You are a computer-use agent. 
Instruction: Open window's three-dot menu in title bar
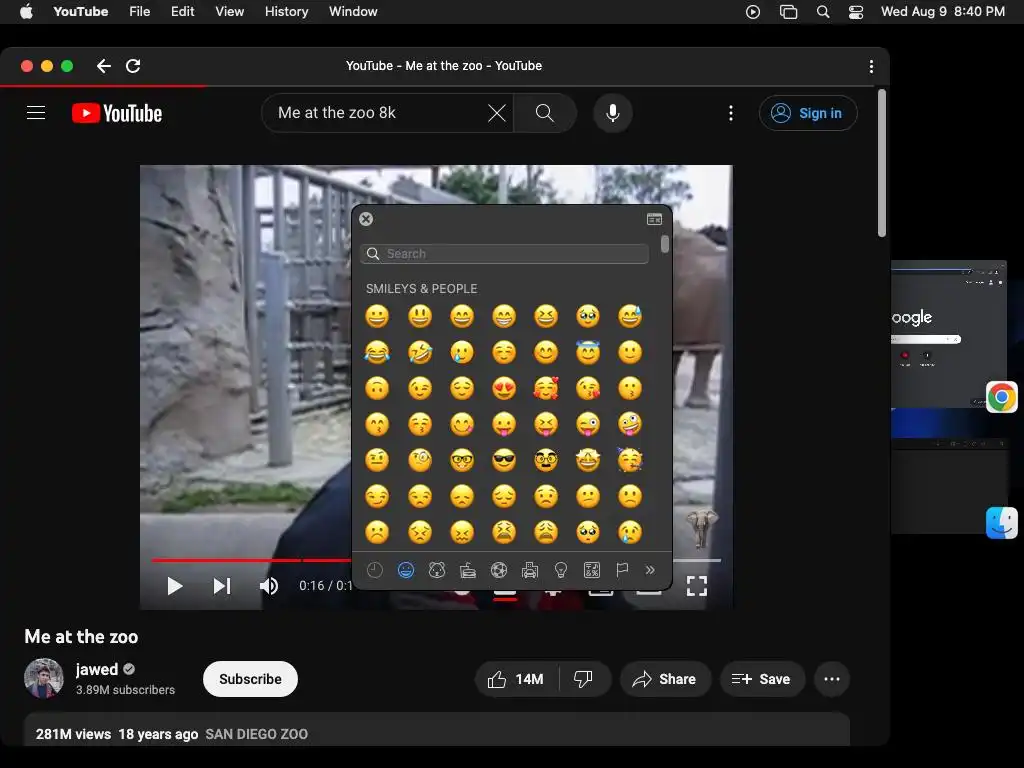point(871,67)
